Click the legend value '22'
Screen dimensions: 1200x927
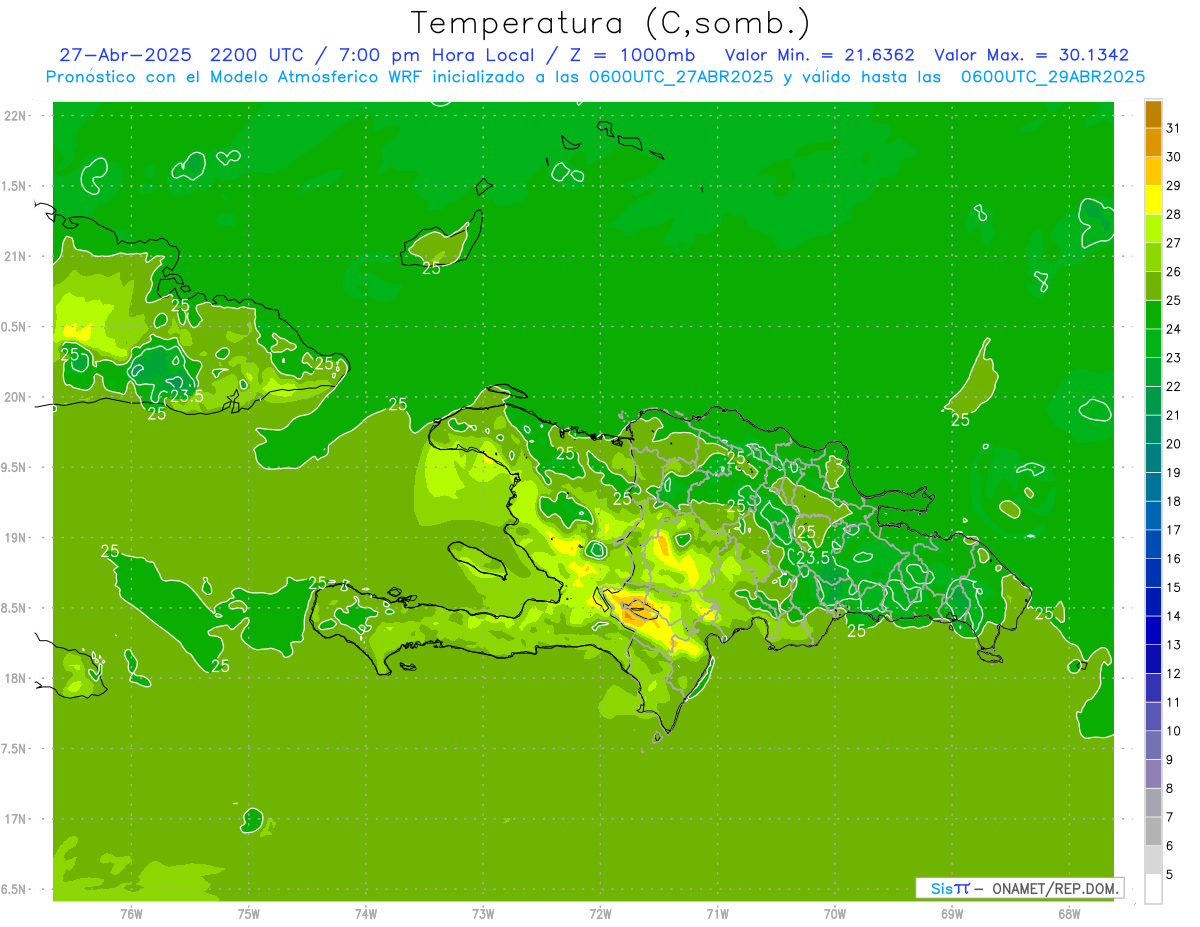point(1174,386)
